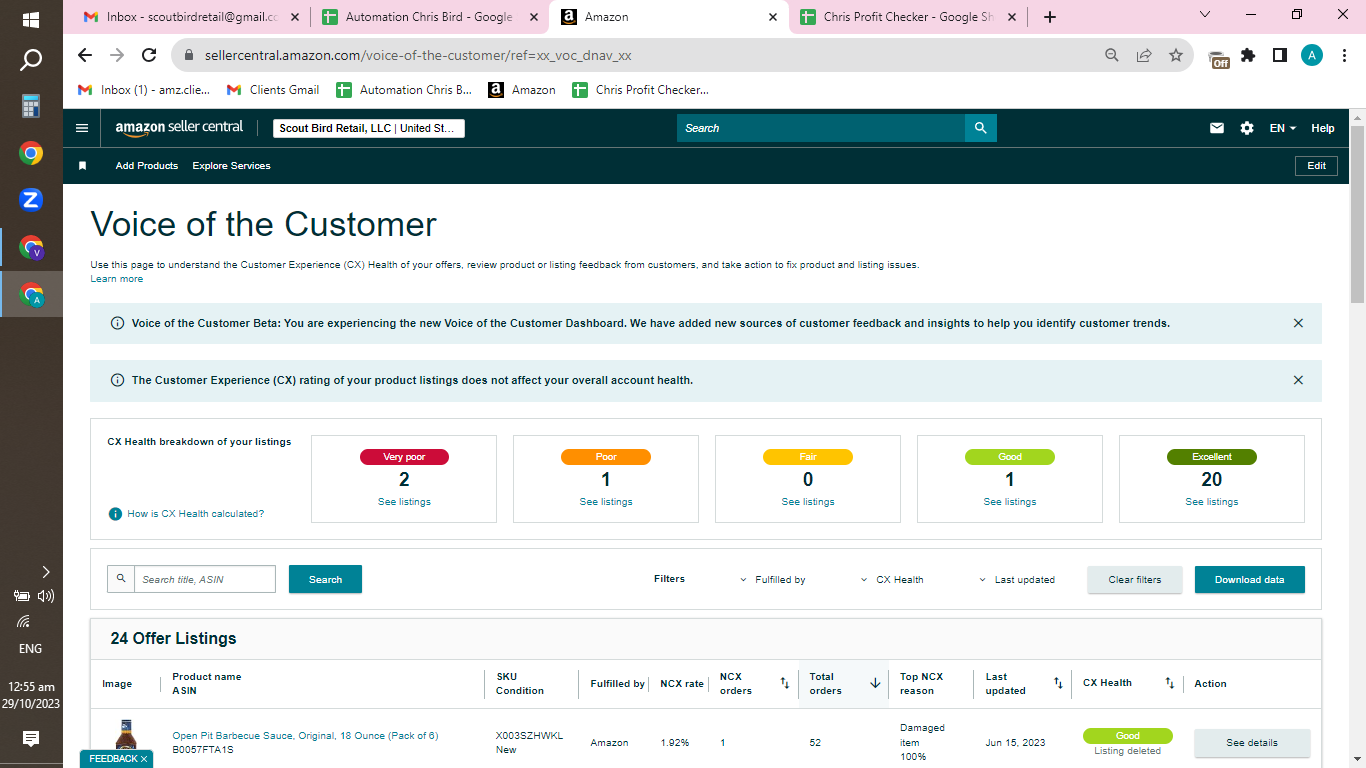Click the Search title, ASIN input field
This screenshot has height=768, width=1366.
[x=205, y=579]
